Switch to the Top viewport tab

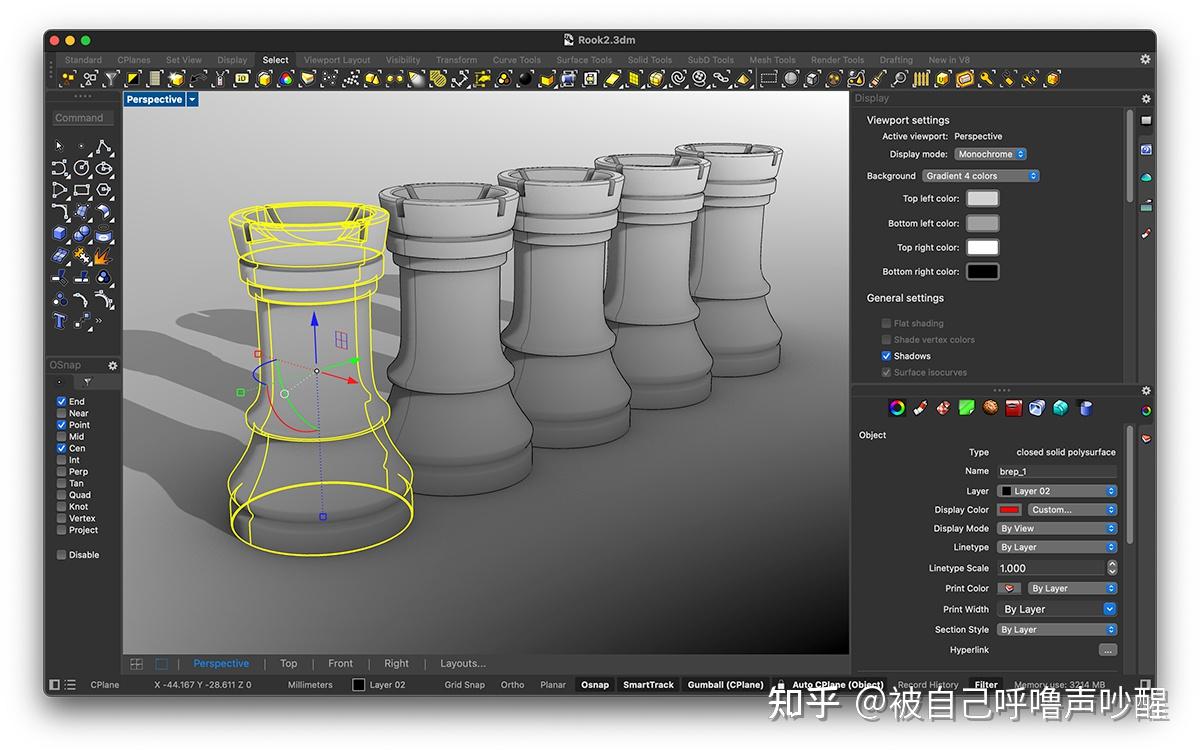[288, 663]
